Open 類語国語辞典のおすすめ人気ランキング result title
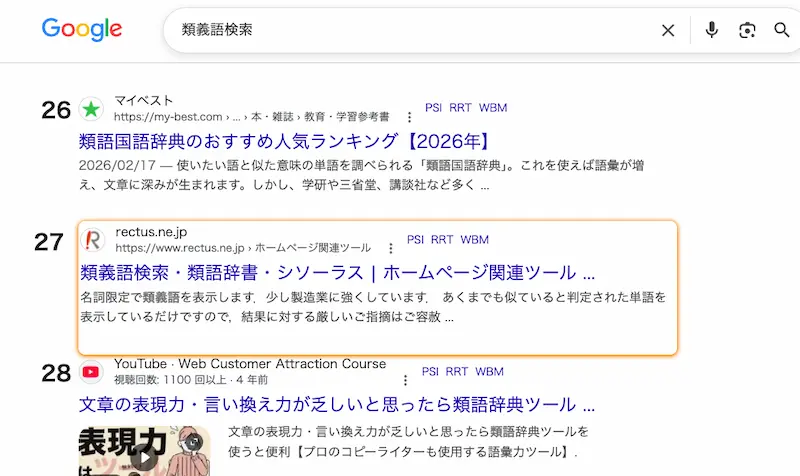The height and width of the screenshot is (476, 800). (x=285, y=141)
